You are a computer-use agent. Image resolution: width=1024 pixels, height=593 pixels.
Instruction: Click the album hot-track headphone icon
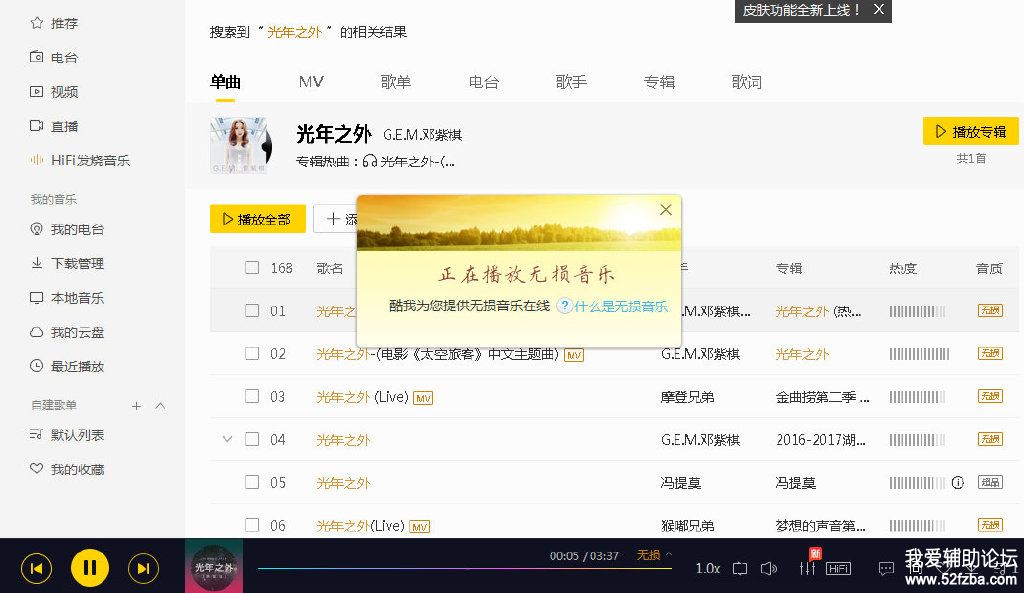pyautogui.click(x=370, y=161)
